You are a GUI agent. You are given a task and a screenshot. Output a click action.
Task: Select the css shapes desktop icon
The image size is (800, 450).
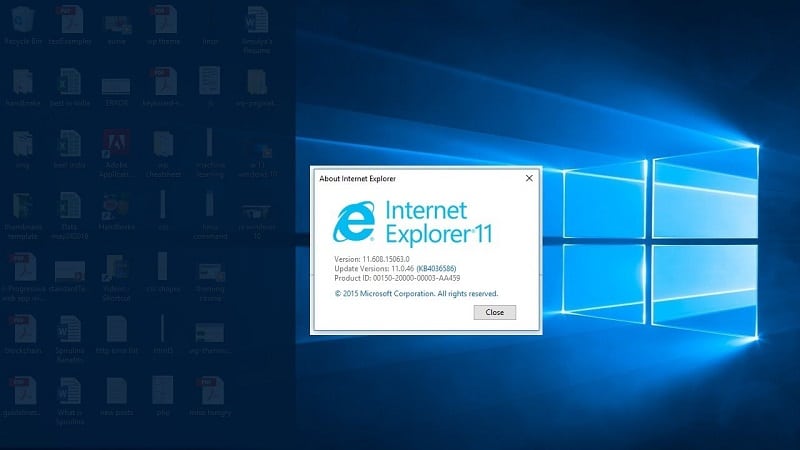[x=163, y=272]
